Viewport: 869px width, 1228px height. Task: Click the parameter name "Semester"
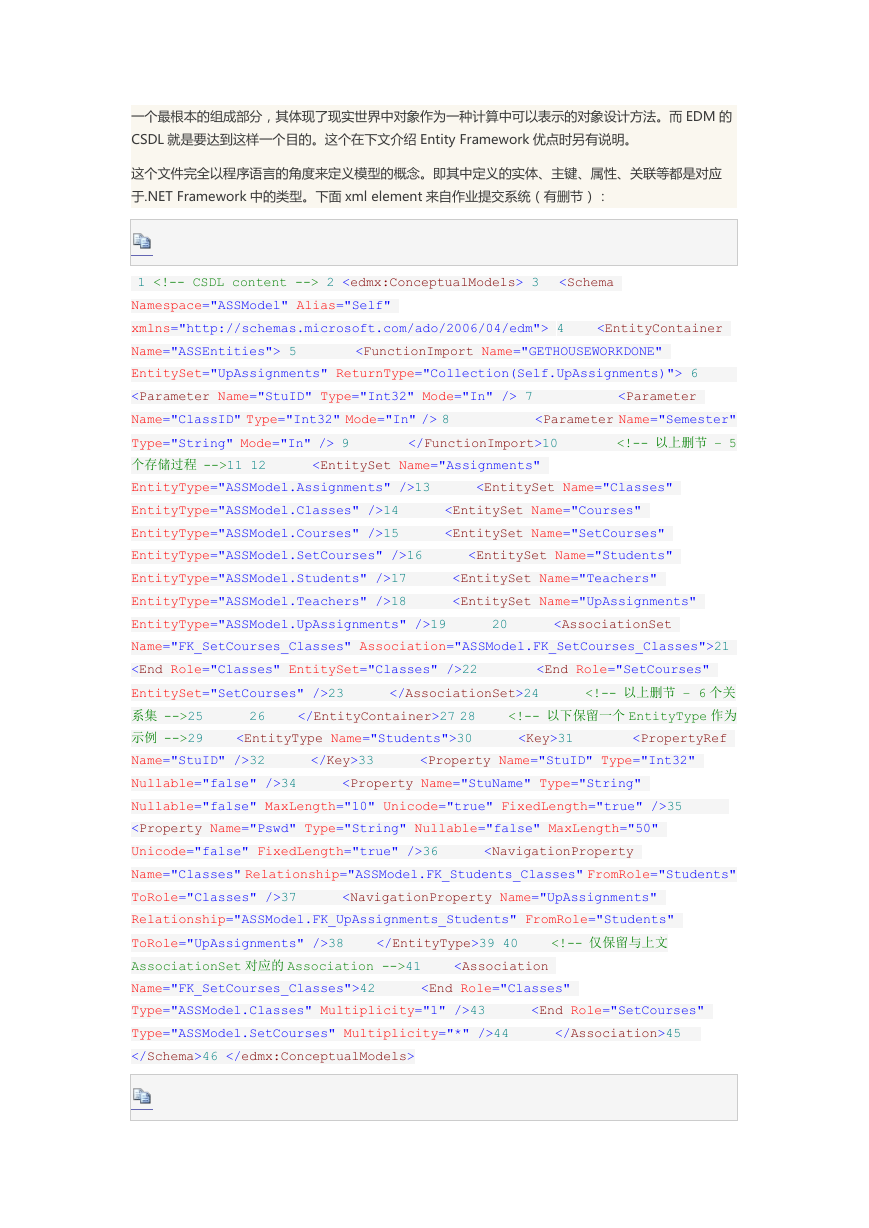697,420
